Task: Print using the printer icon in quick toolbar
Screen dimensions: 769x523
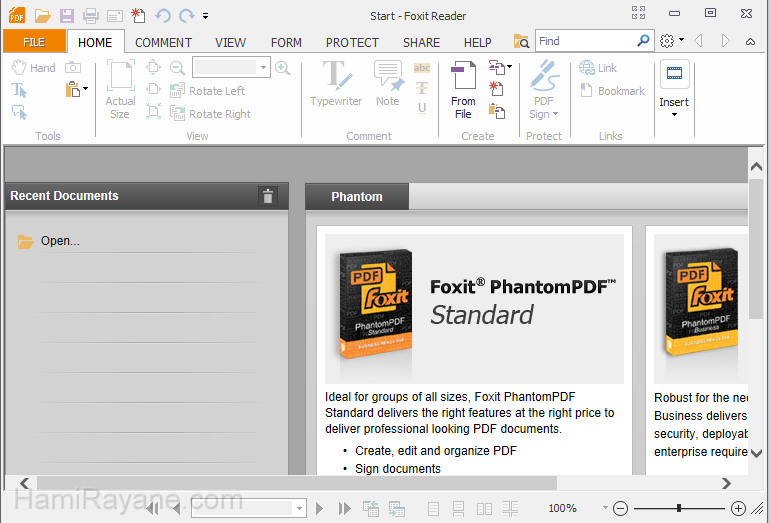Action: coord(91,16)
